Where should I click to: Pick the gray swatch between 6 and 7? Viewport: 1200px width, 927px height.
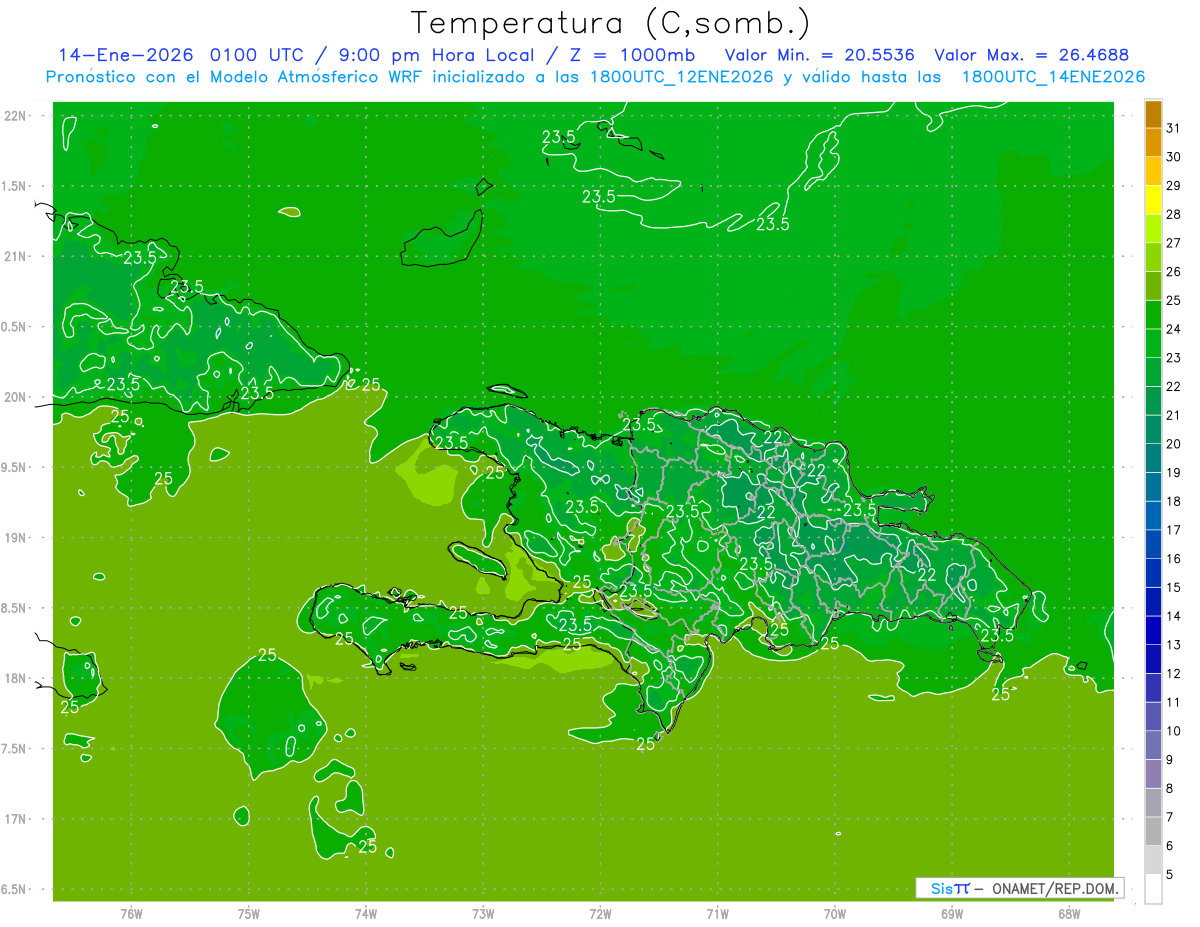pos(1153,831)
